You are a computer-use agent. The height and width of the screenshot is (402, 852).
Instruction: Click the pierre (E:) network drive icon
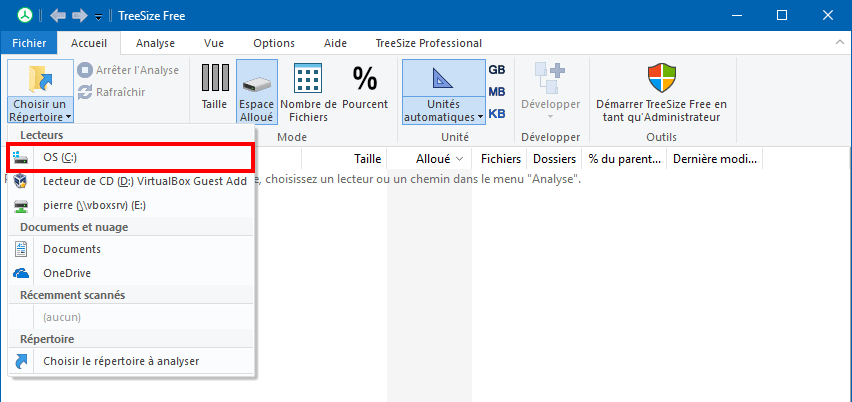(21, 205)
